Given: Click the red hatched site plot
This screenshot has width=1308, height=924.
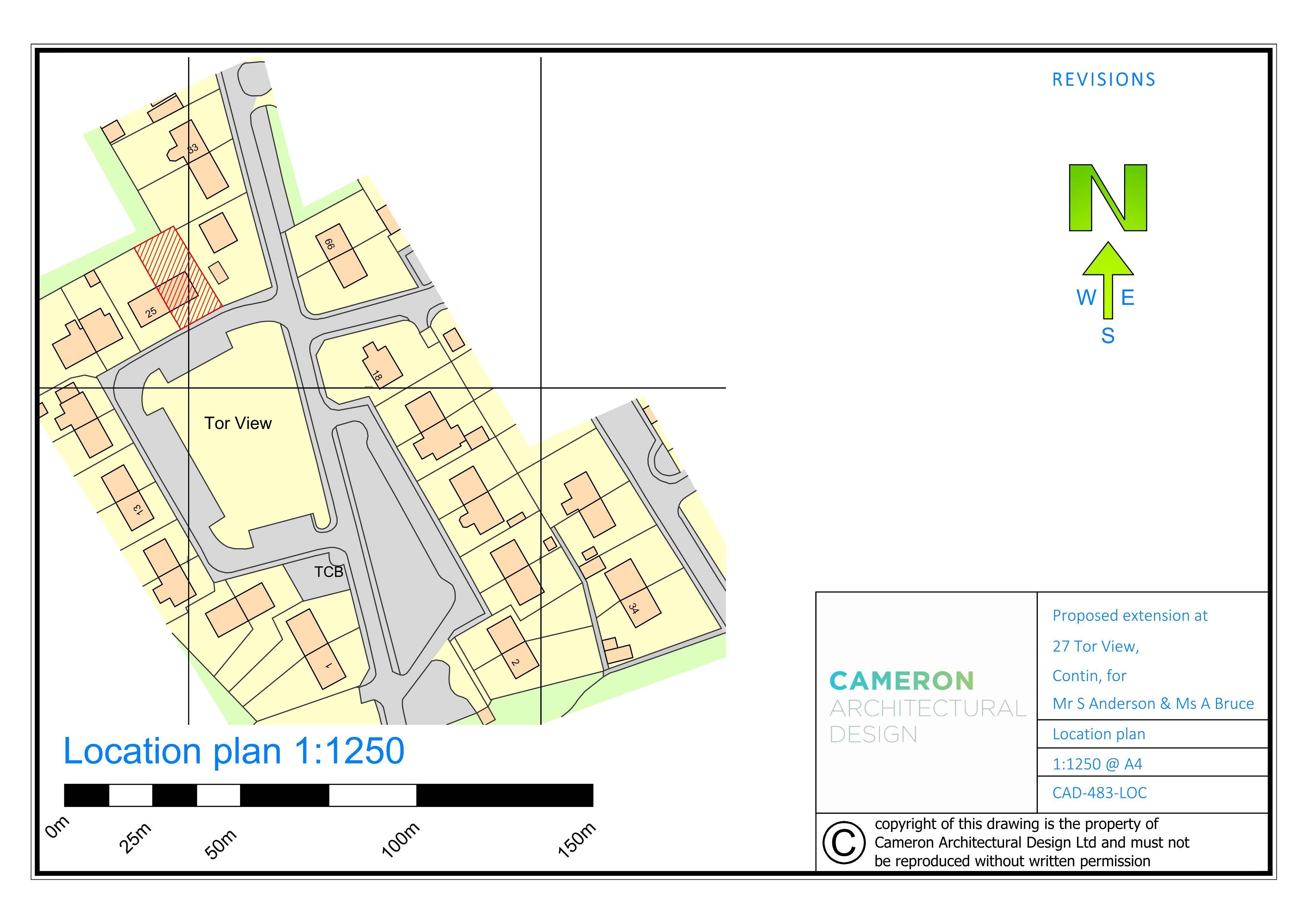Looking at the screenshot, I should (178, 278).
